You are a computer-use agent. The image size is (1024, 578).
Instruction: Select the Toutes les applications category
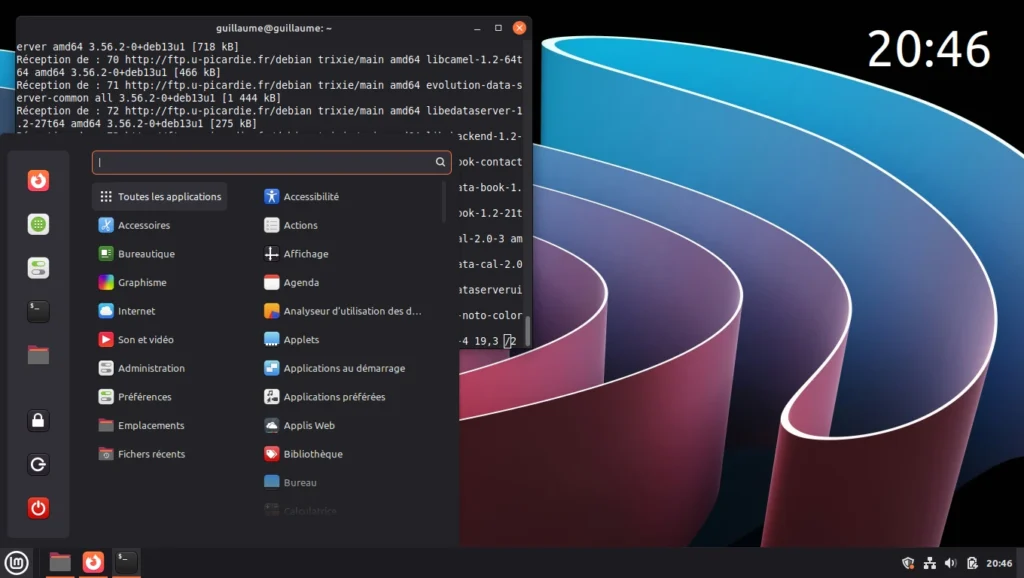160,197
